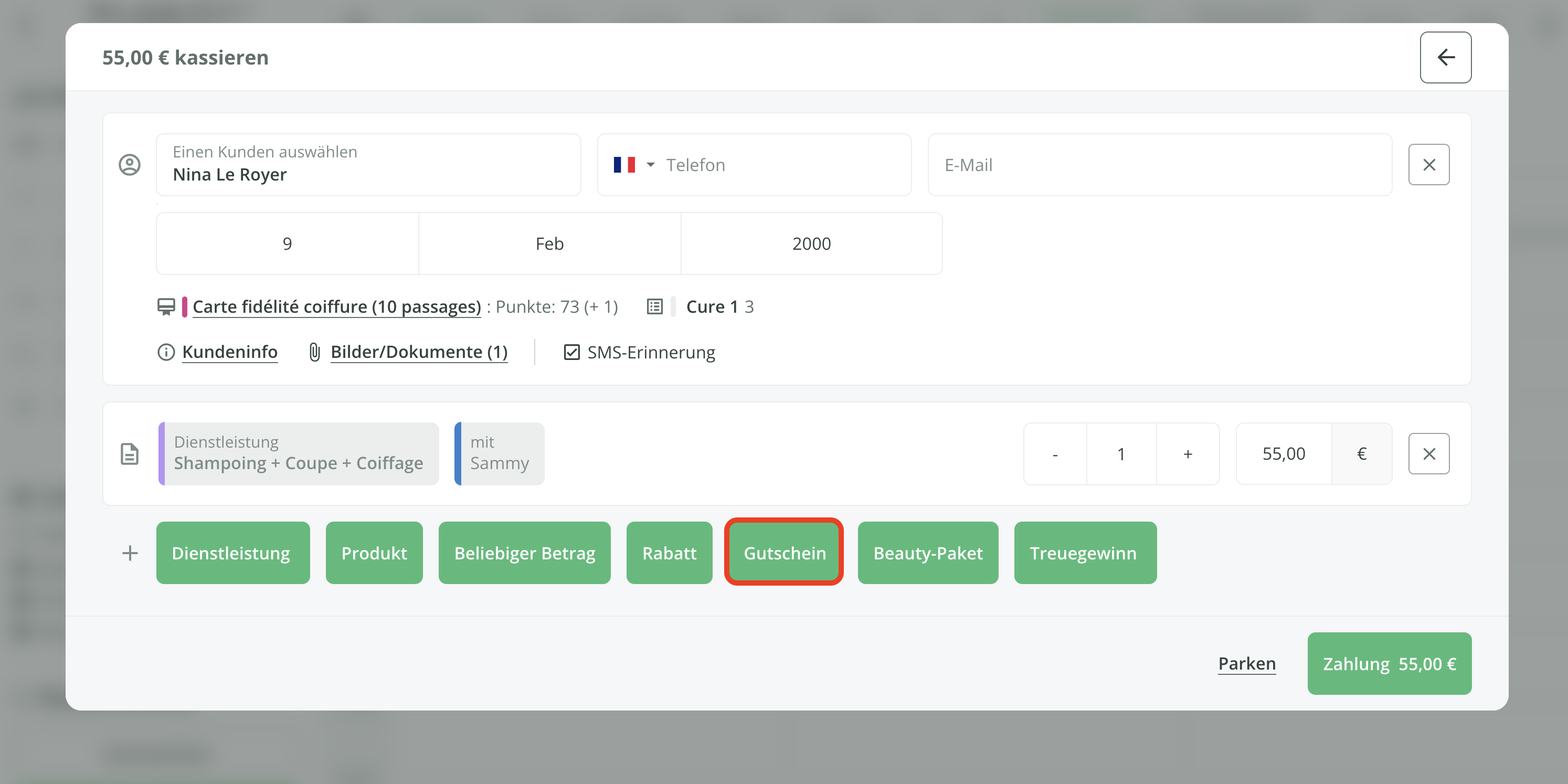Click the back arrow icon button

pyautogui.click(x=1445, y=57)
